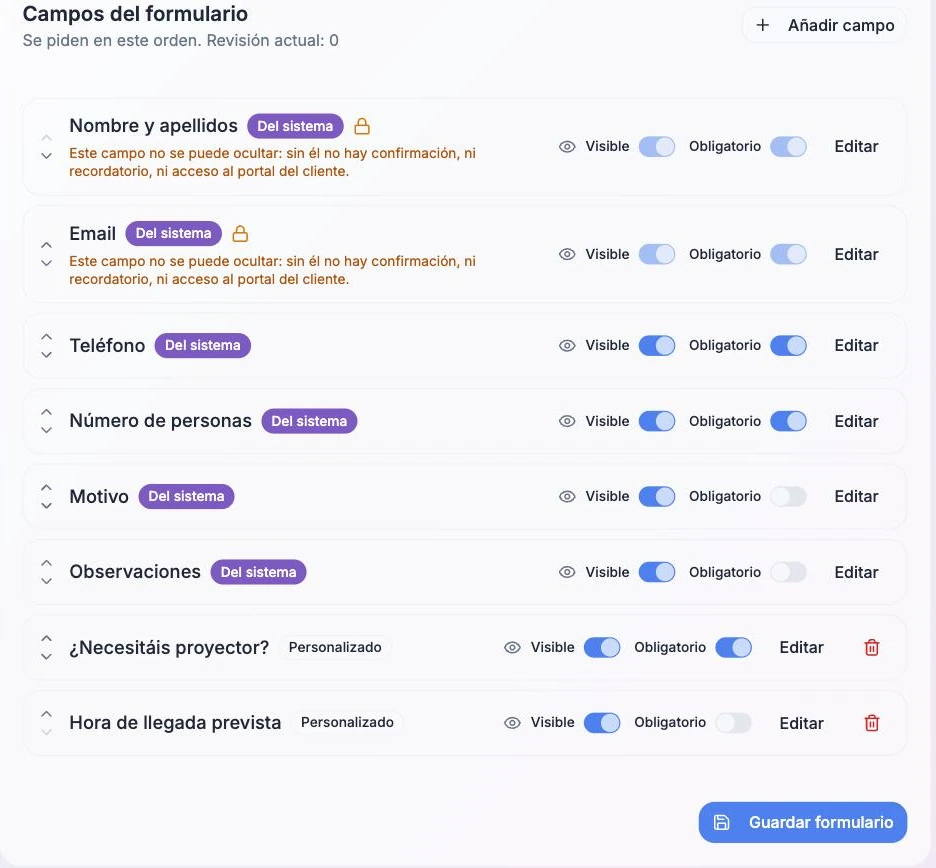Click the eye icon in Observaciones row
Viewport: 936px width, 868px height.
point(567,572)
